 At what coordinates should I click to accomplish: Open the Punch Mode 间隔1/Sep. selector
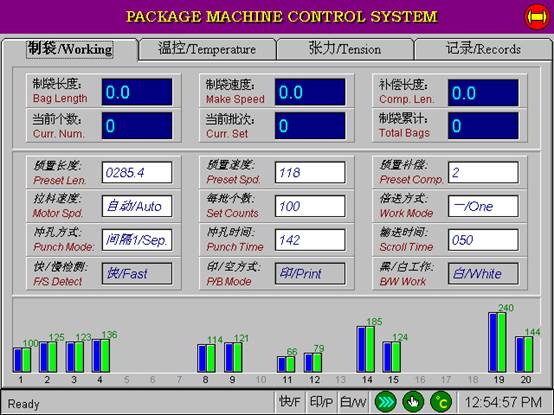pos(137,240)
